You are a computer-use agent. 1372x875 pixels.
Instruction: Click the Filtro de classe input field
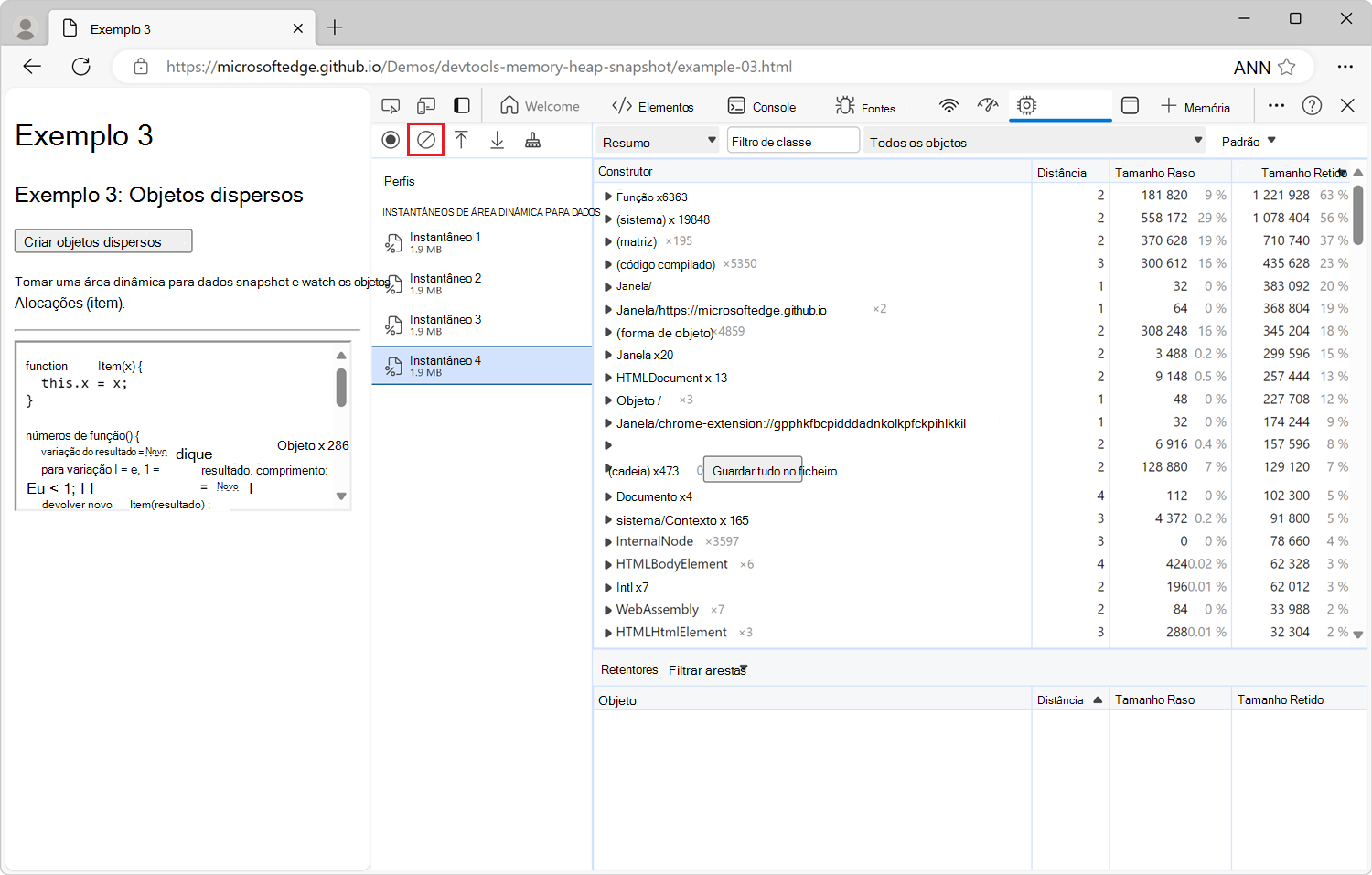793,141
